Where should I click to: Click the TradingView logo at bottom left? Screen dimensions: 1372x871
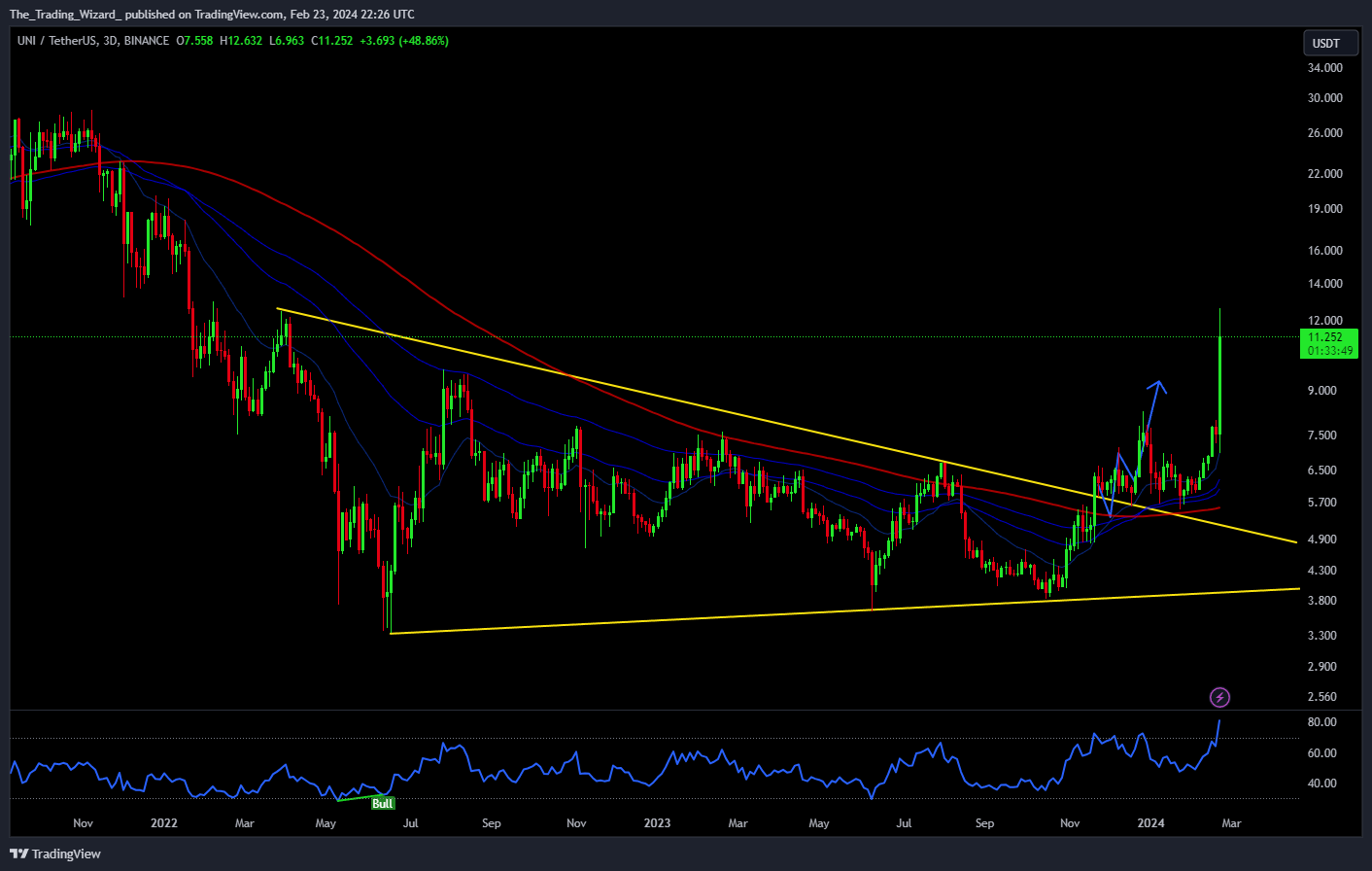click(x=55, y=854)
